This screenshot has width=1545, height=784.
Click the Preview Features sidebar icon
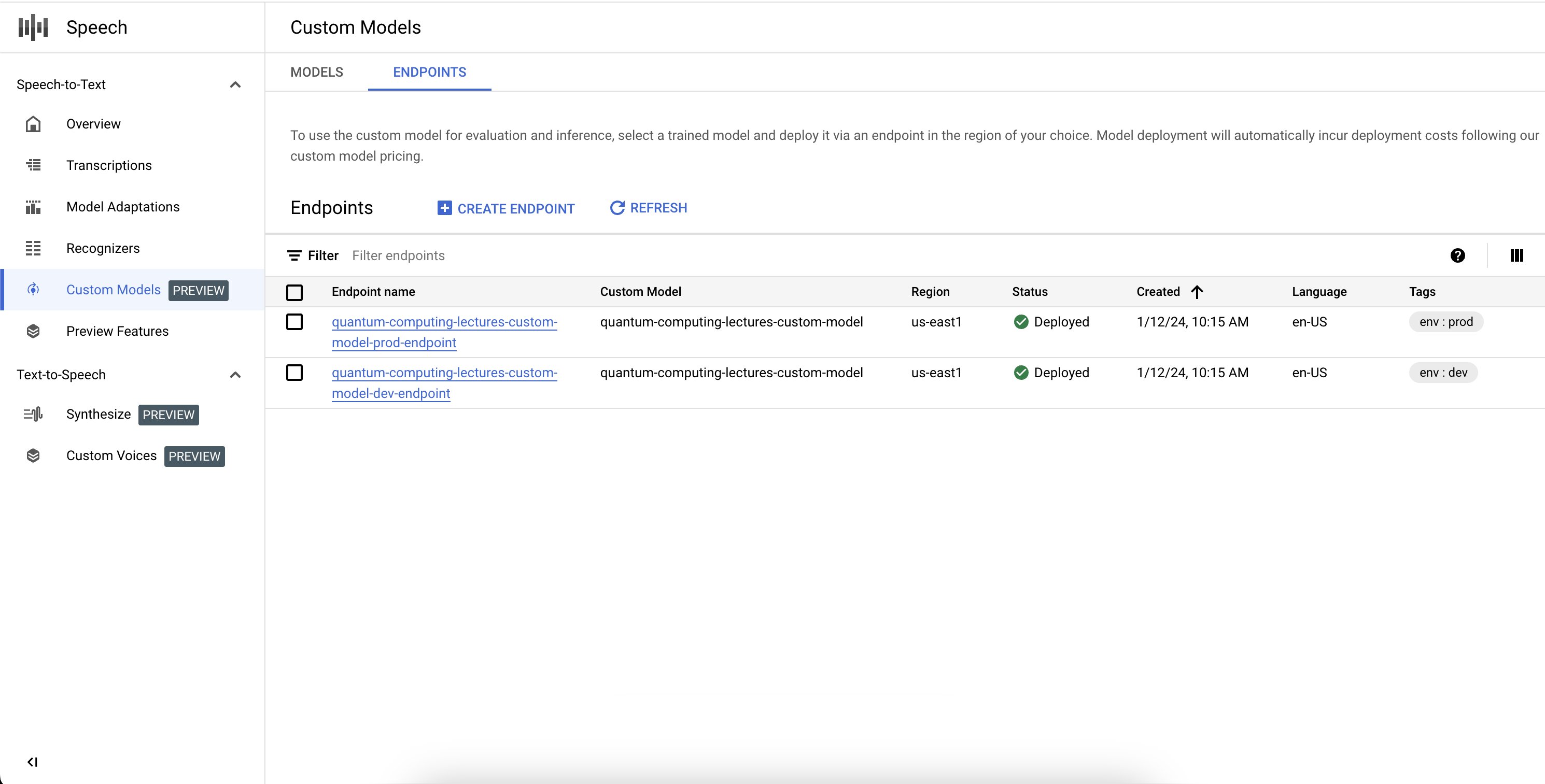[x=34, y=330]
